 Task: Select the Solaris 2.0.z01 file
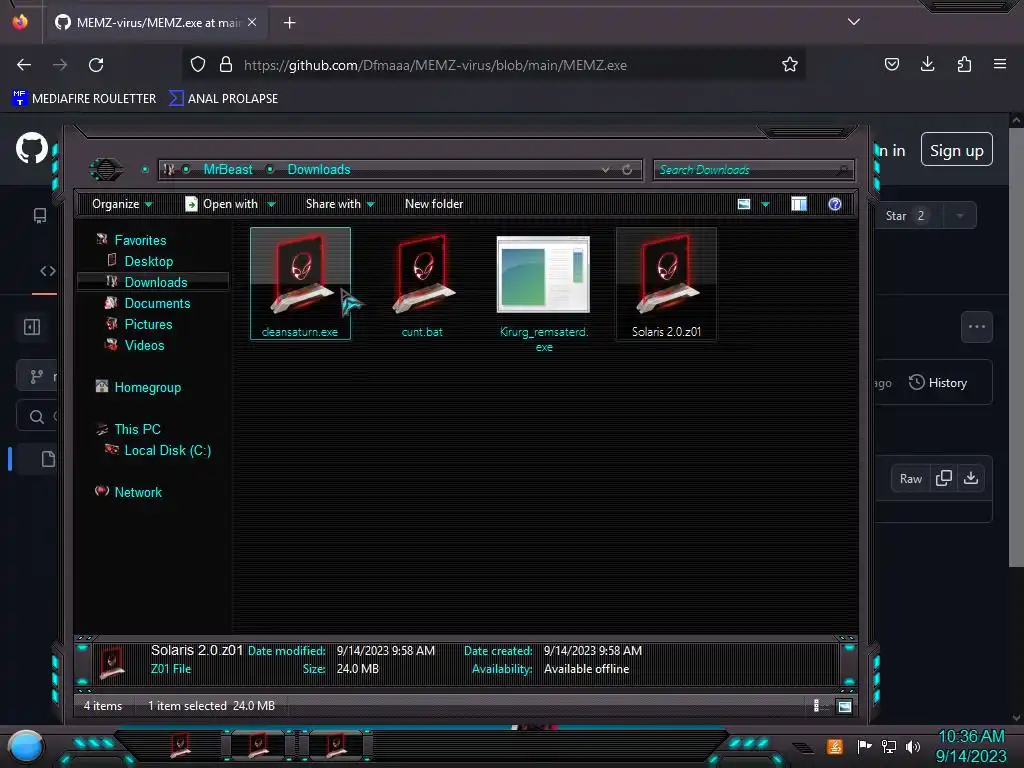point(666,283)
